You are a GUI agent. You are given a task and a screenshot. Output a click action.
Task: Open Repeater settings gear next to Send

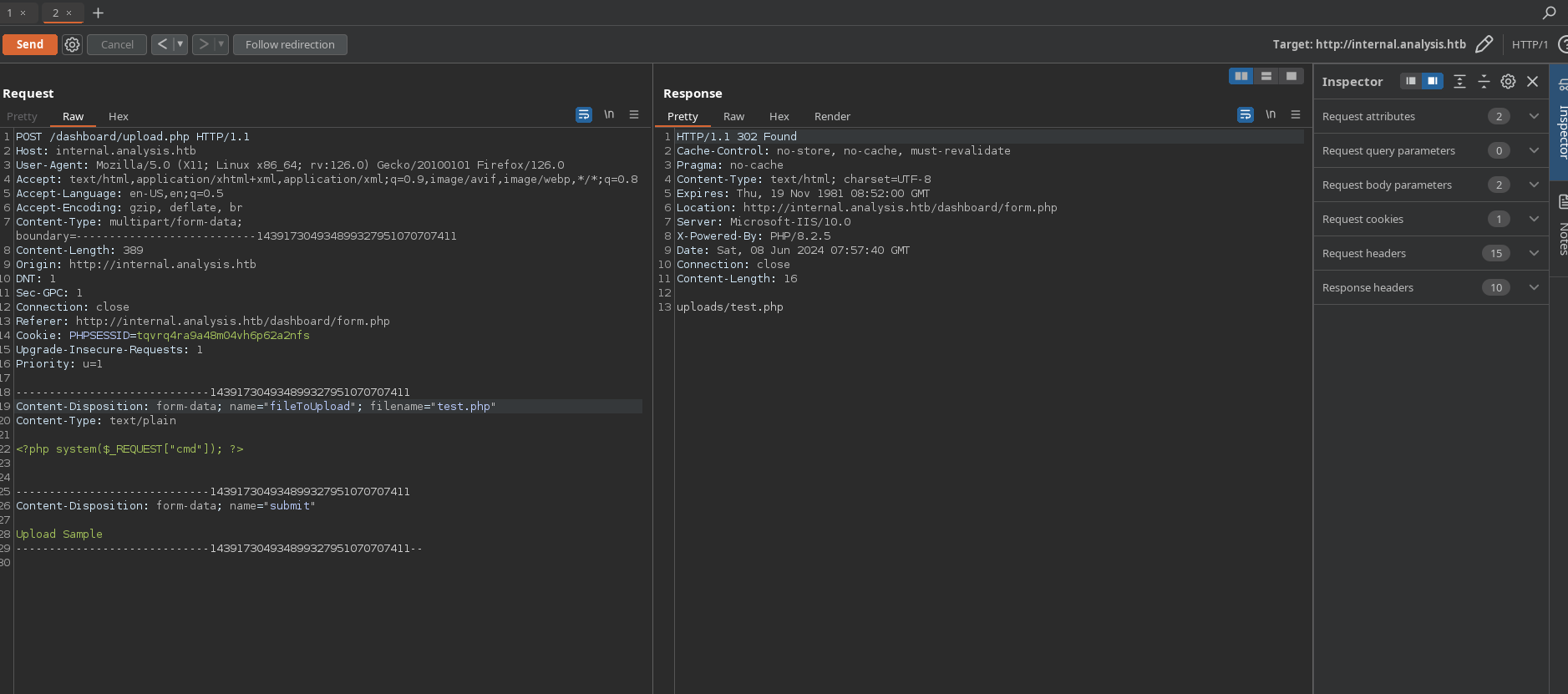tap(73, 44)
